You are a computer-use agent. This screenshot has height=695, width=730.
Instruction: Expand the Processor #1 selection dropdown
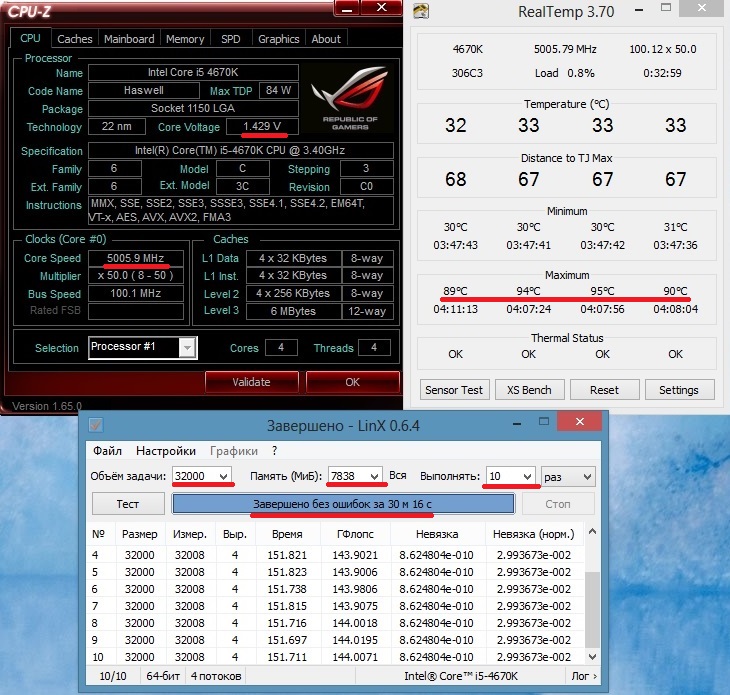187,348
